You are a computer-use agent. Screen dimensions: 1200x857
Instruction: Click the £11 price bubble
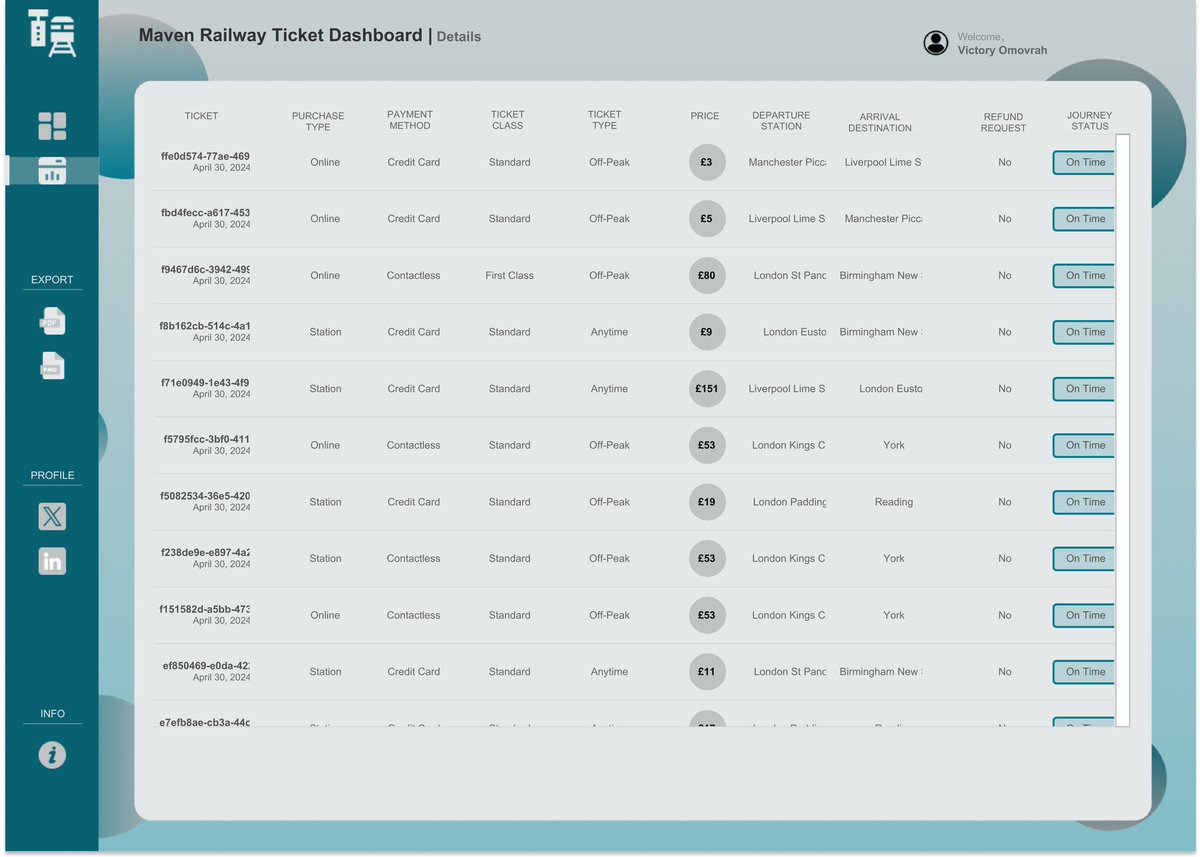(707, 672)
